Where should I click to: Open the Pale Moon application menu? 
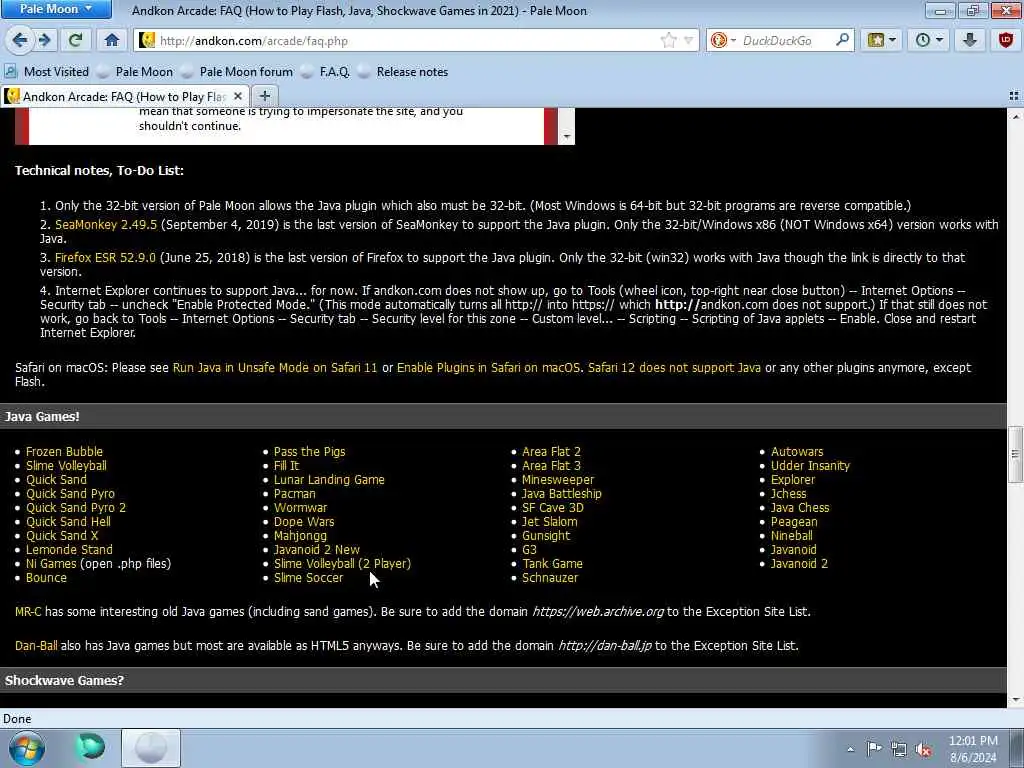click(56, 9)
